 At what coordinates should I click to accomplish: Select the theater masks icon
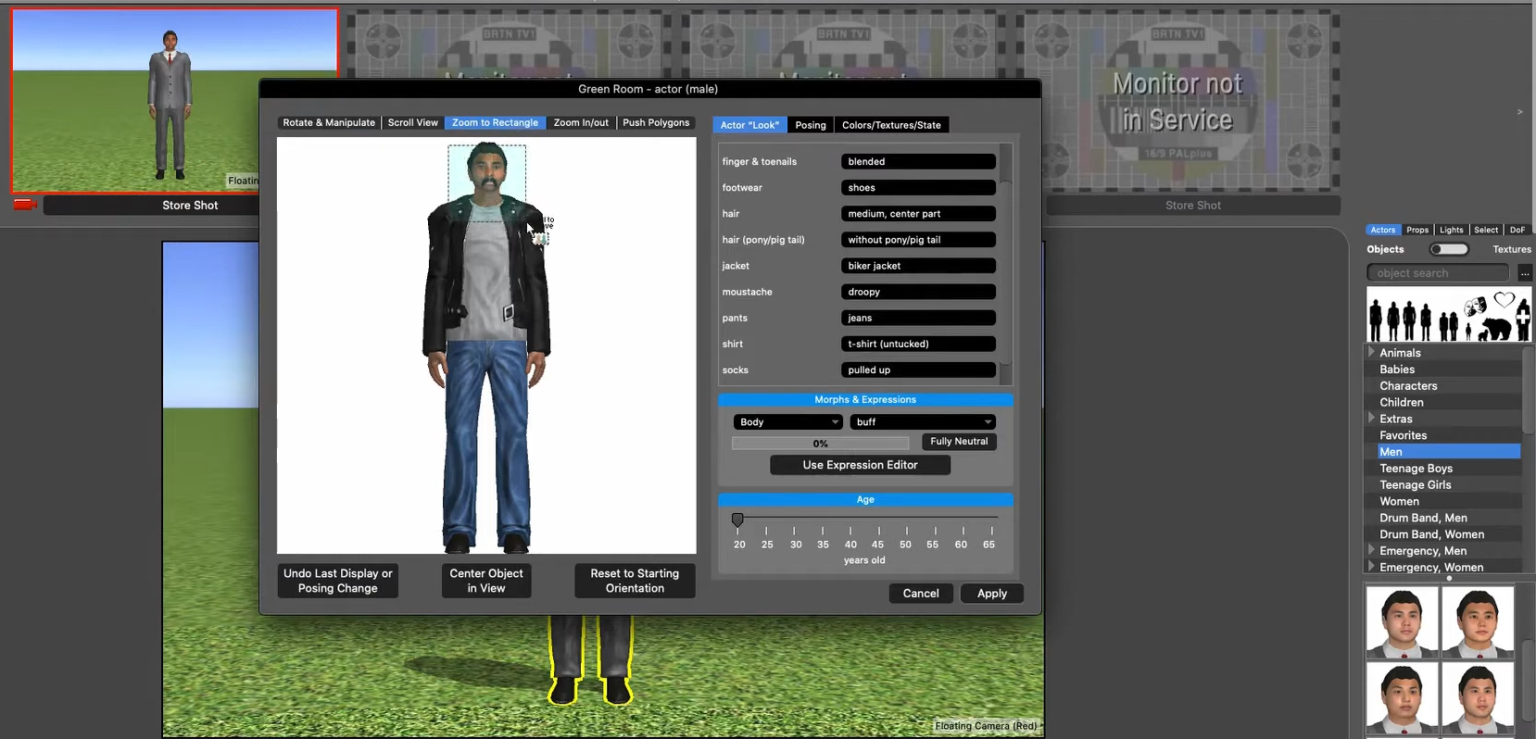1475,307
